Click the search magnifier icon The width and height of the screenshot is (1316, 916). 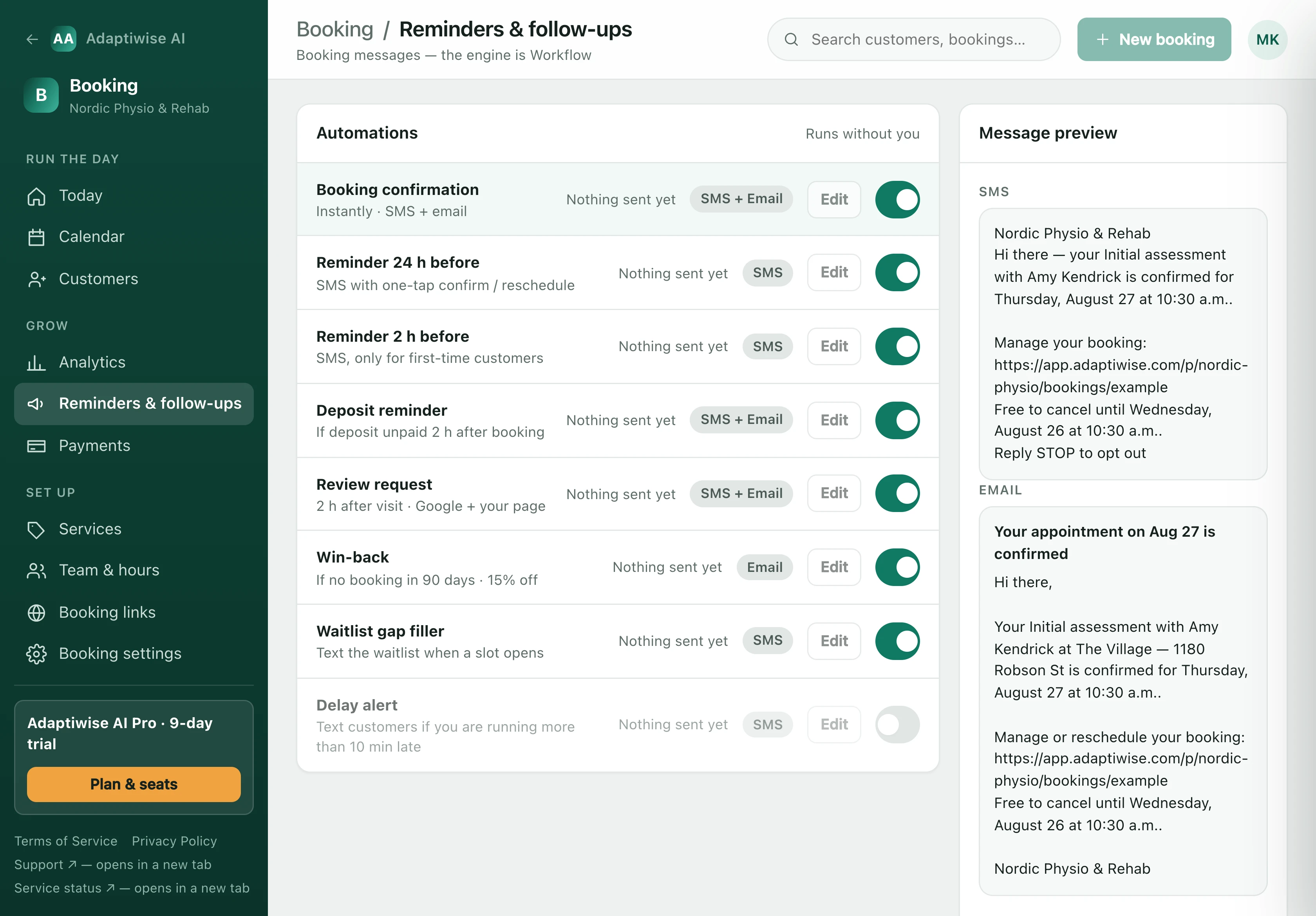pyautogui.click(x=791, y=40)
